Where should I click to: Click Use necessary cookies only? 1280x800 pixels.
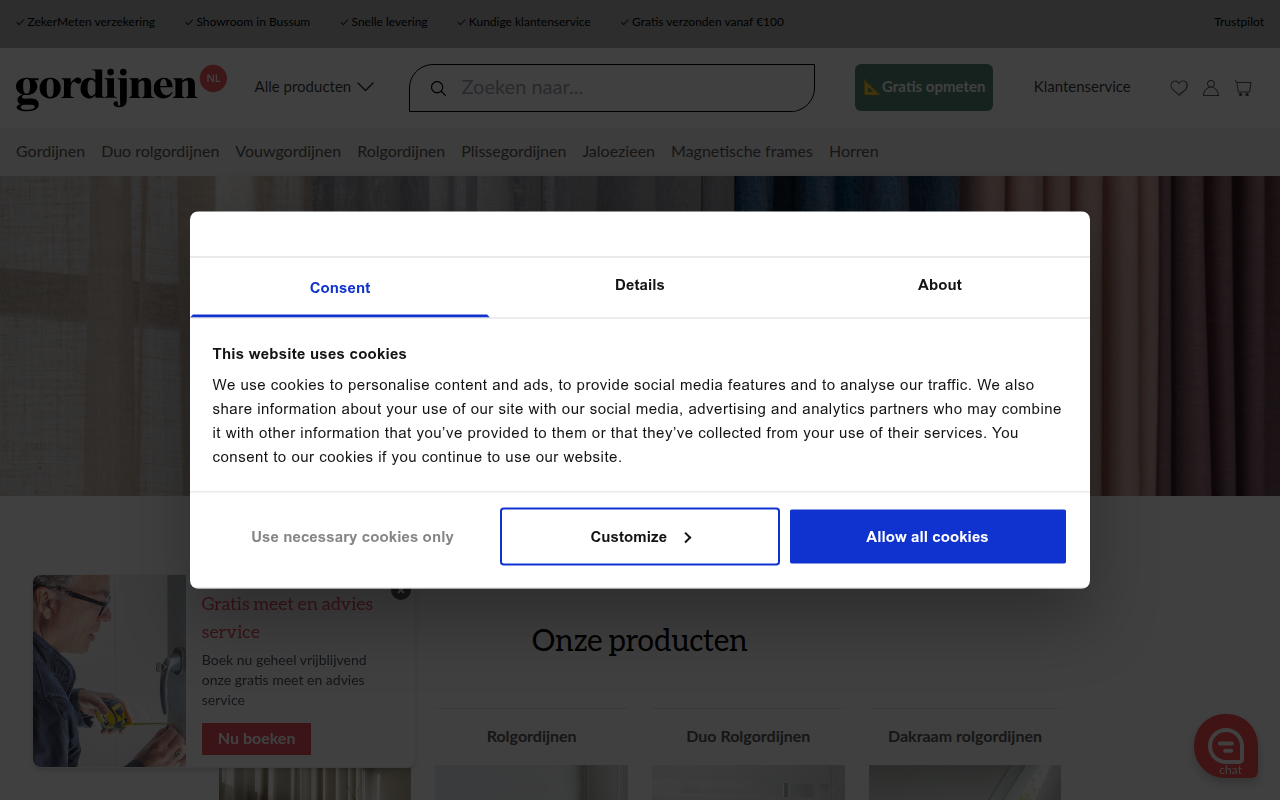[x=352, y=537]
